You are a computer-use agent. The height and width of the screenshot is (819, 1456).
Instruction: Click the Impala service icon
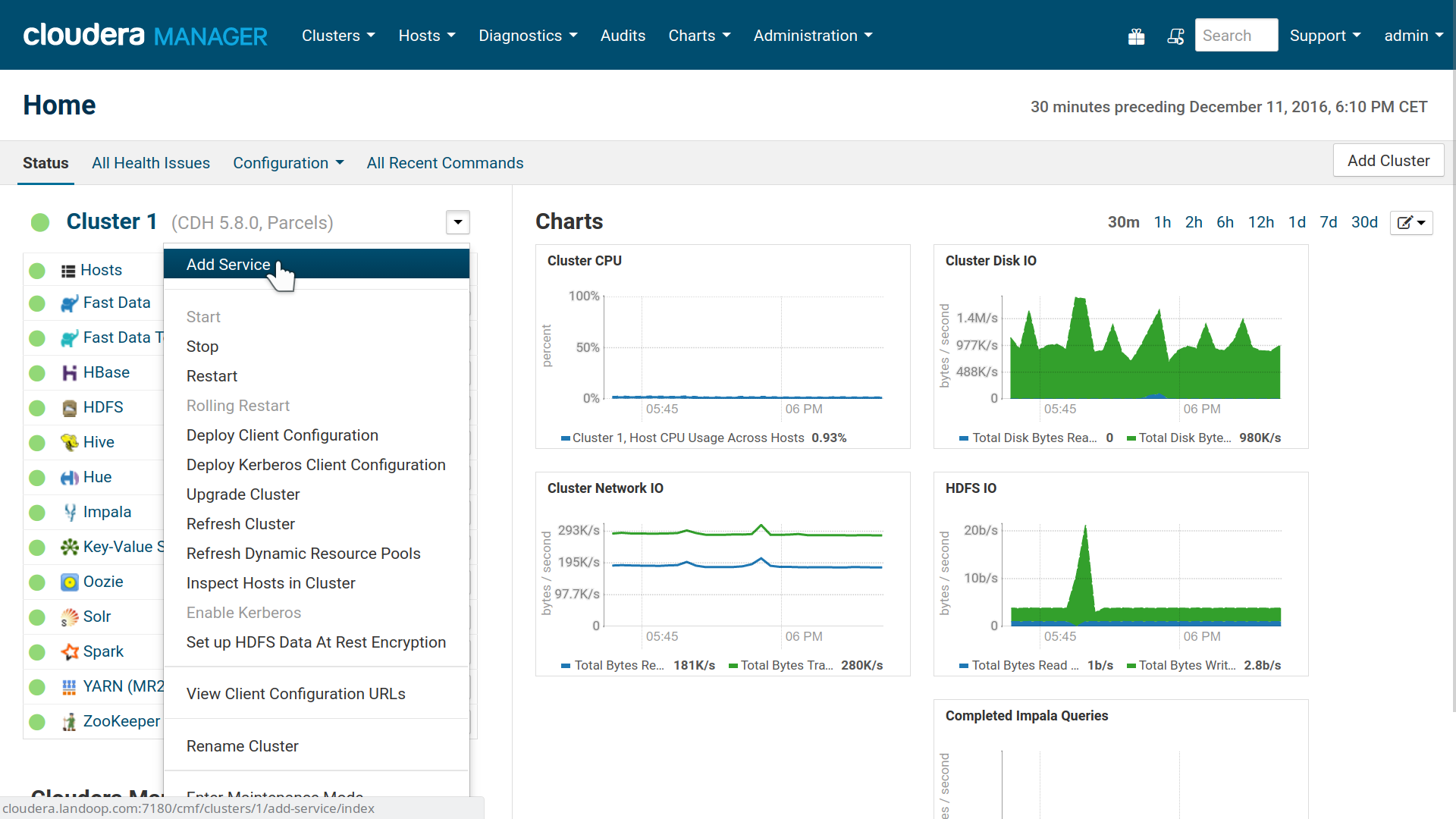click(x=69, y=512)
